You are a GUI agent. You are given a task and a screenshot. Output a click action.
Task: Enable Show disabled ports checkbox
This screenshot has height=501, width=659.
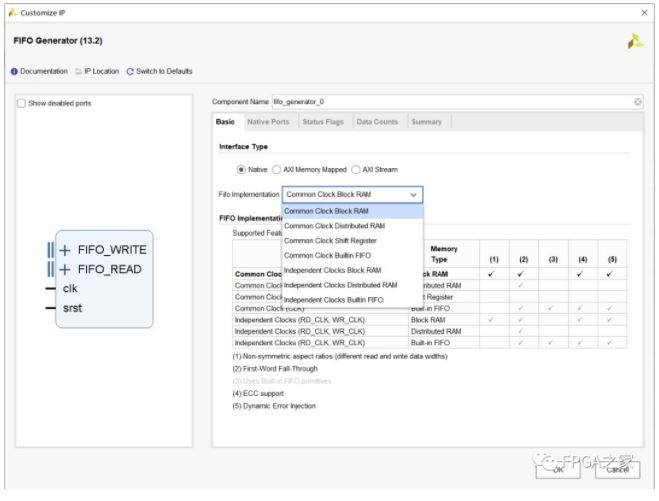click(x=21, y=103)
